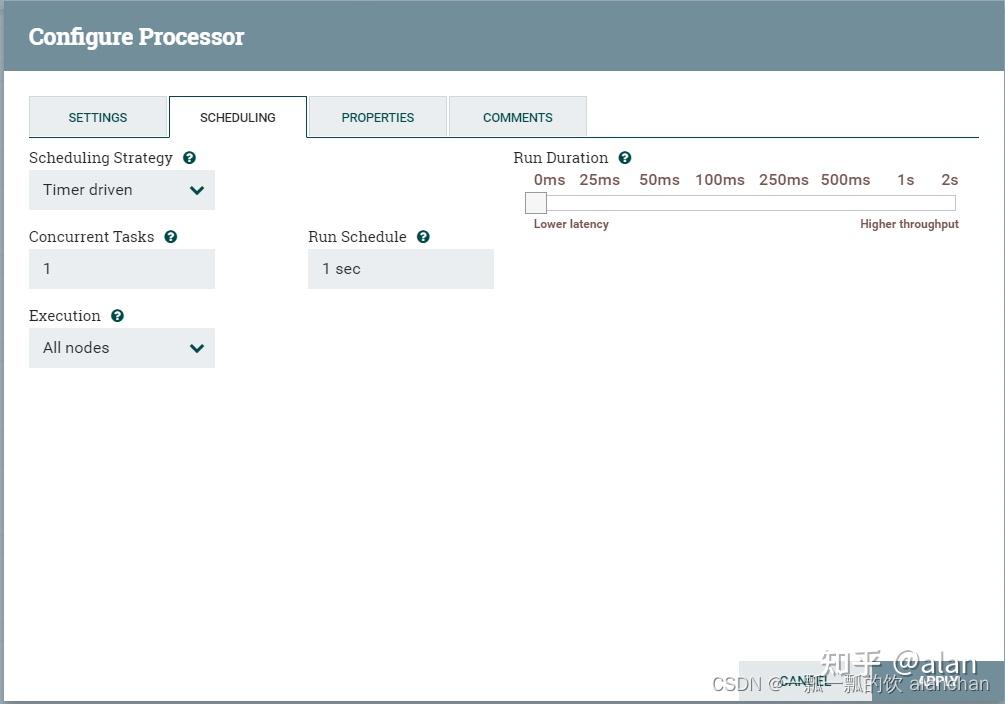The width and height of the screenshot is (1005, 704).
Task: Click the Run Duration slider handle
Action: coord(536,203)
